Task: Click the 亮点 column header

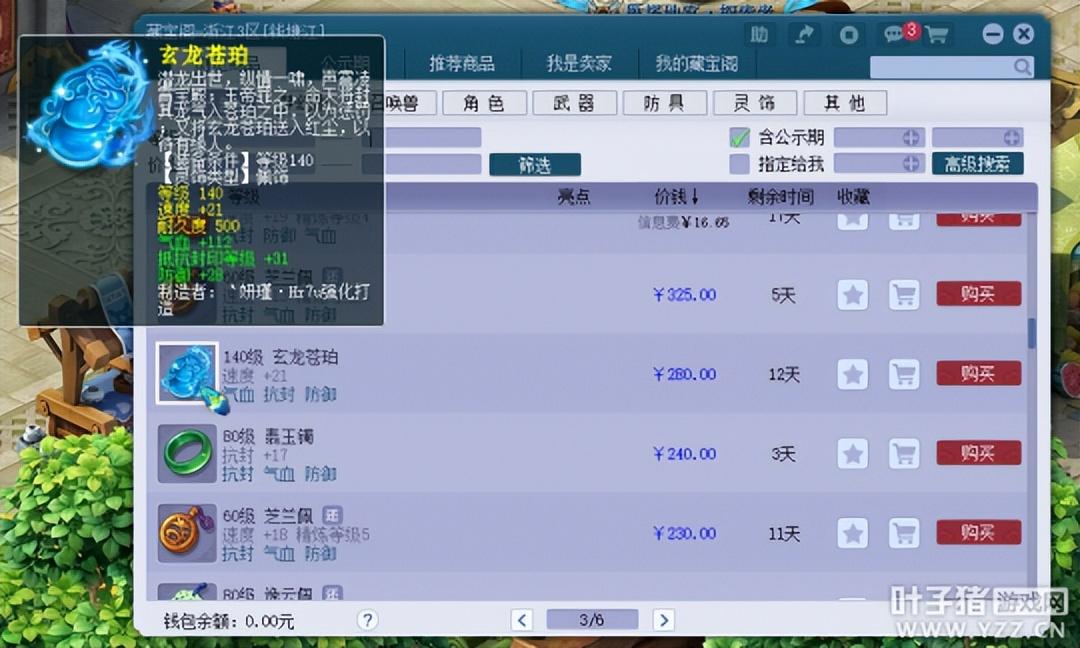Action: [574, 197]
